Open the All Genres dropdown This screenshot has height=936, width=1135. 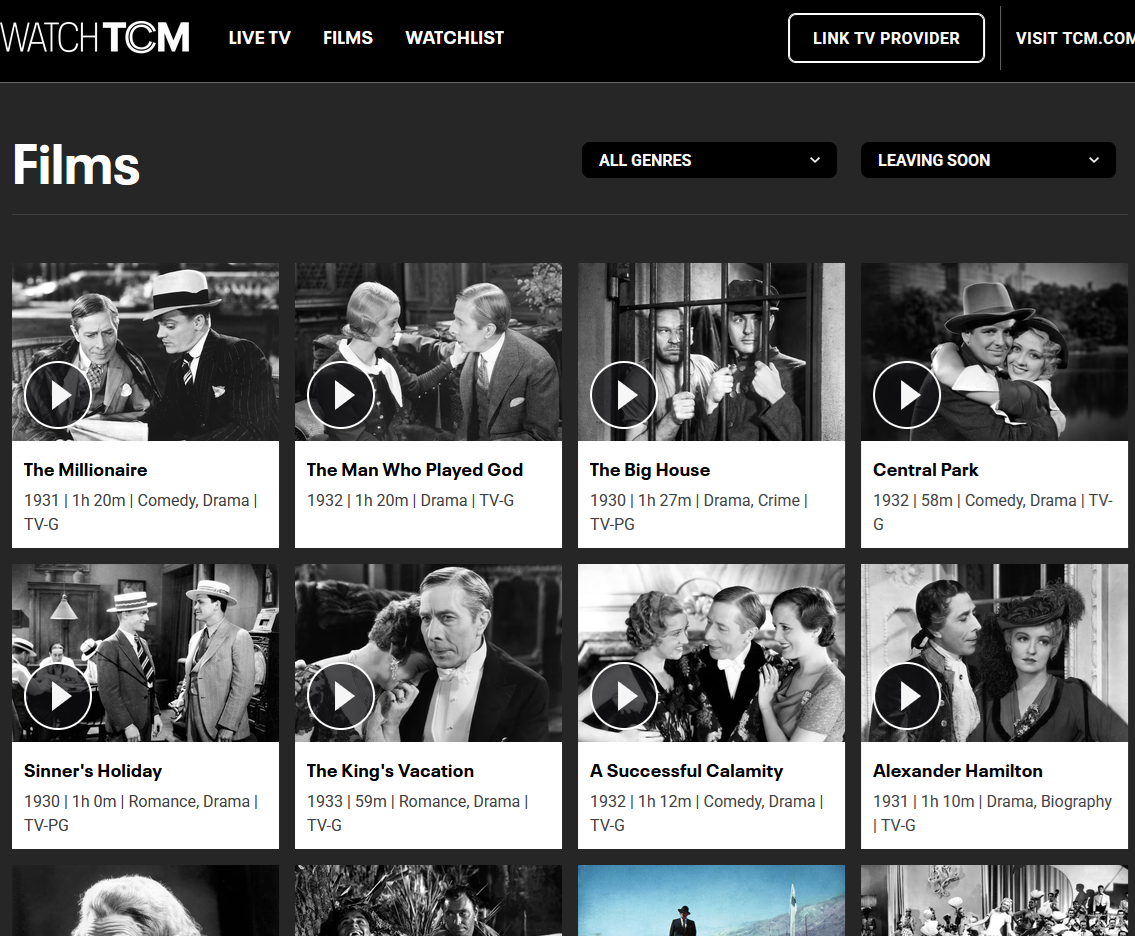[x=709, y=160]
